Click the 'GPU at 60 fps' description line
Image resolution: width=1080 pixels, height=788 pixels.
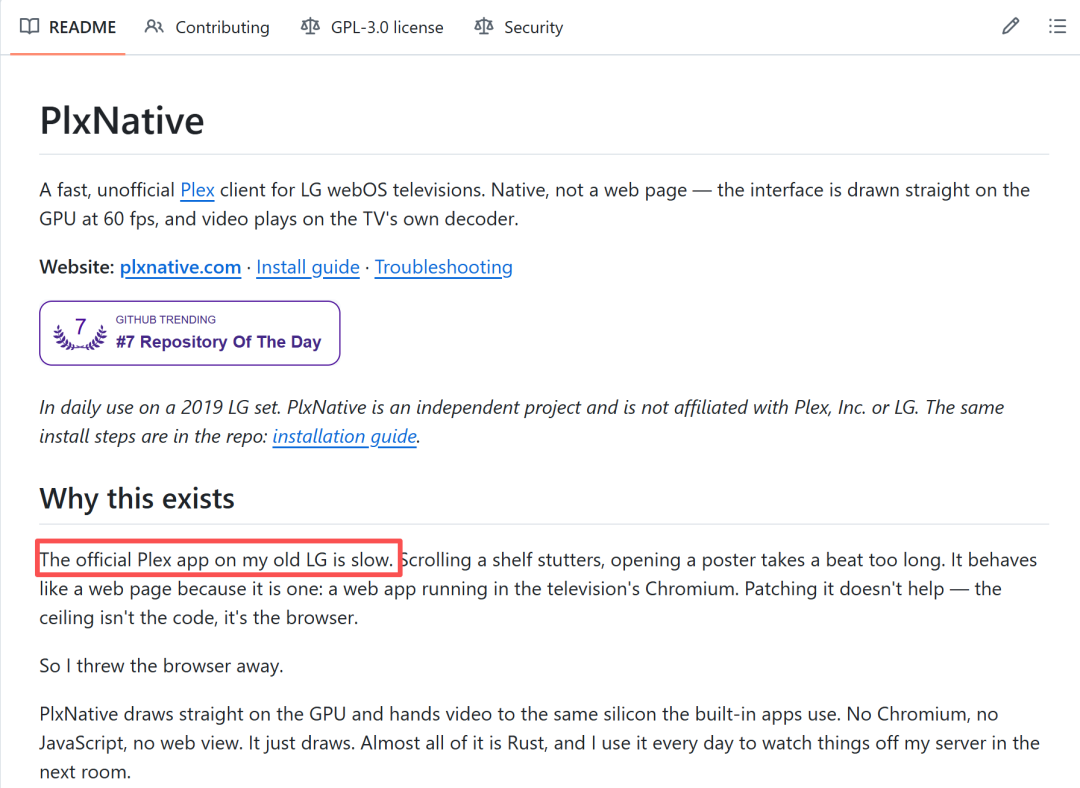279,218
